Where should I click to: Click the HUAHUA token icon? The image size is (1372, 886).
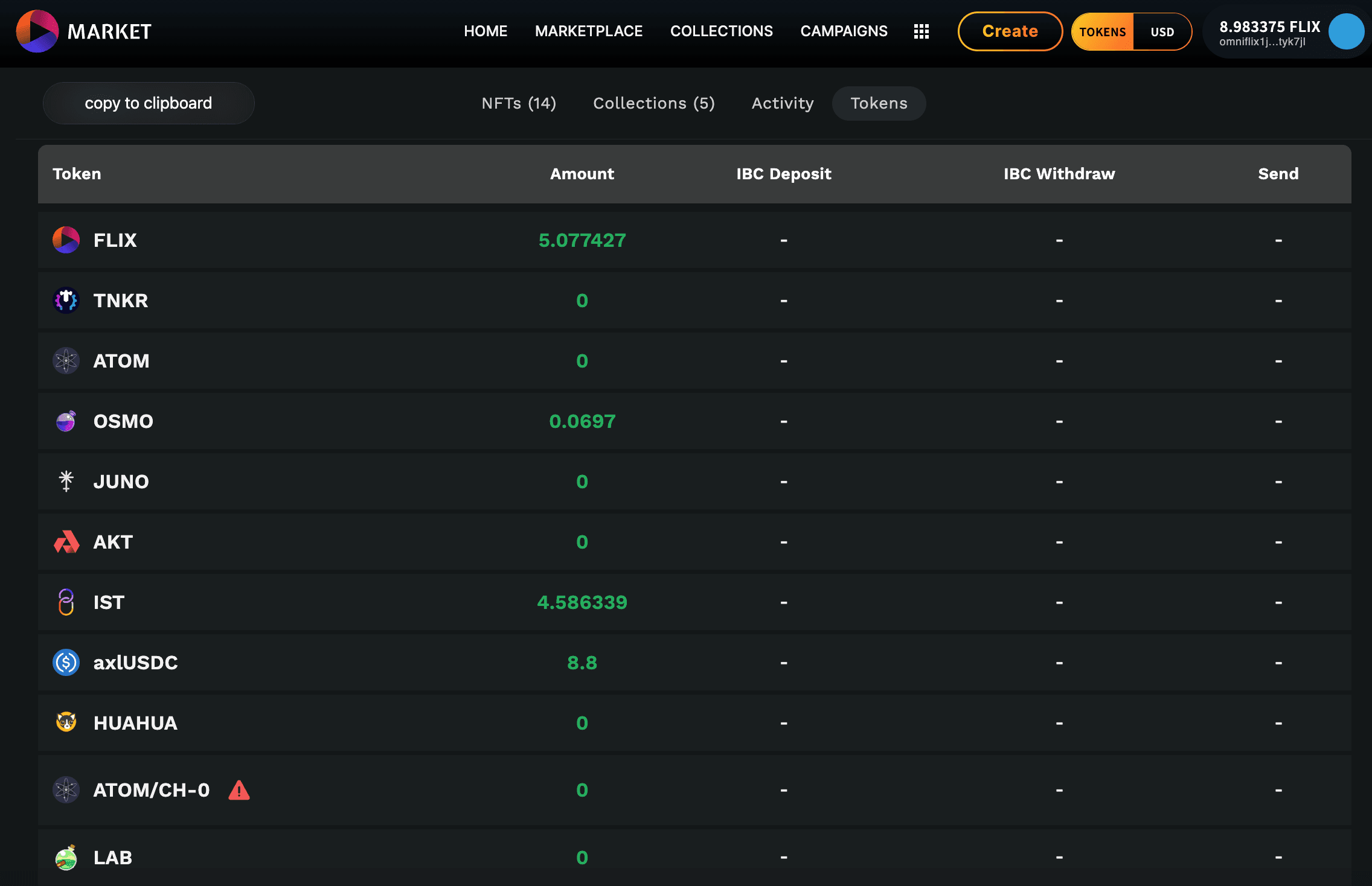pos(65,722)
